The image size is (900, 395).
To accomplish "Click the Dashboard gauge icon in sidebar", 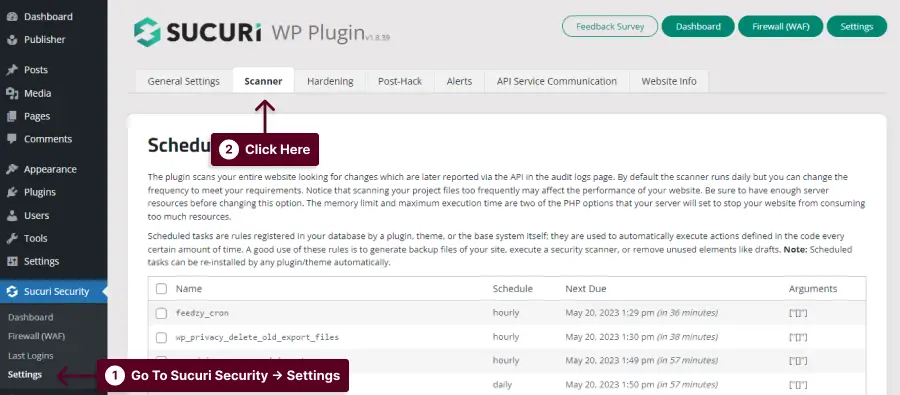I will pyautogui.click(x=12, y=17).
